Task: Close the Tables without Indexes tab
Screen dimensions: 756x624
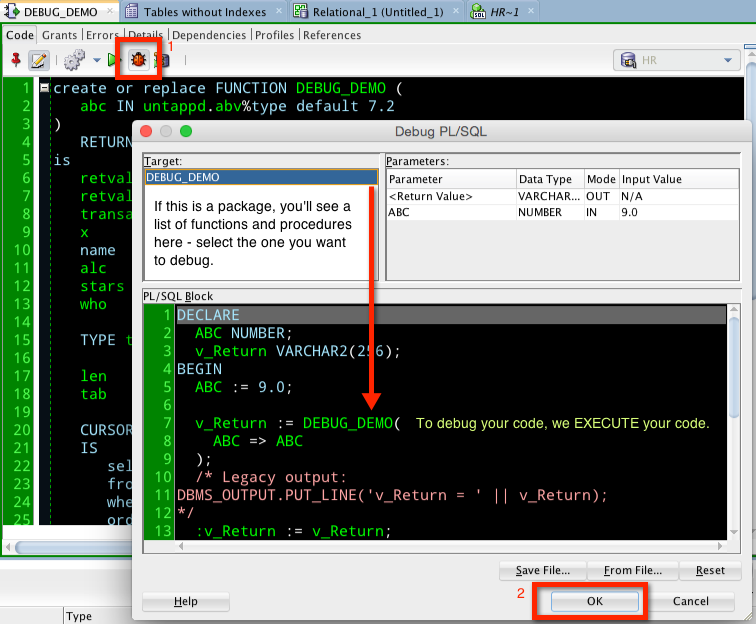Action: (x=279, y=11)
